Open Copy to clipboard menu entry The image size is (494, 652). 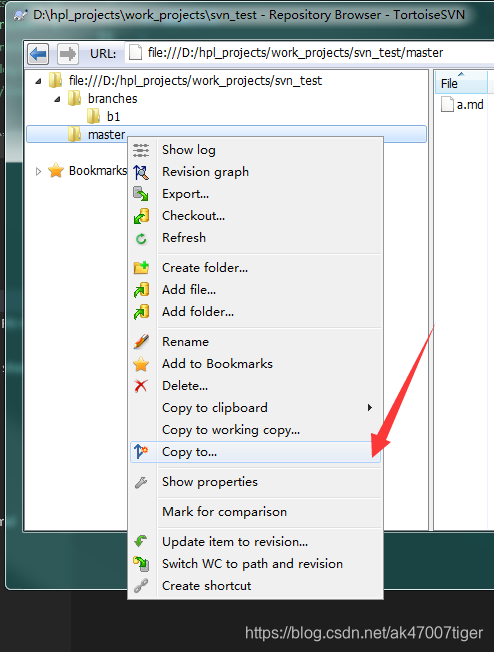255,408
